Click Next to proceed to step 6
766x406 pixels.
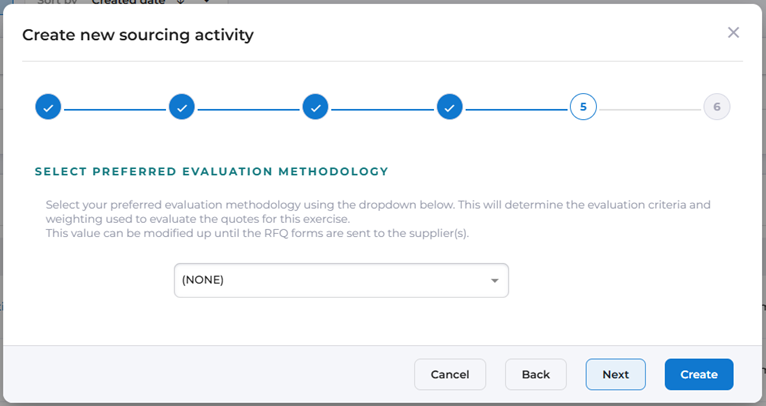[616, 374]
